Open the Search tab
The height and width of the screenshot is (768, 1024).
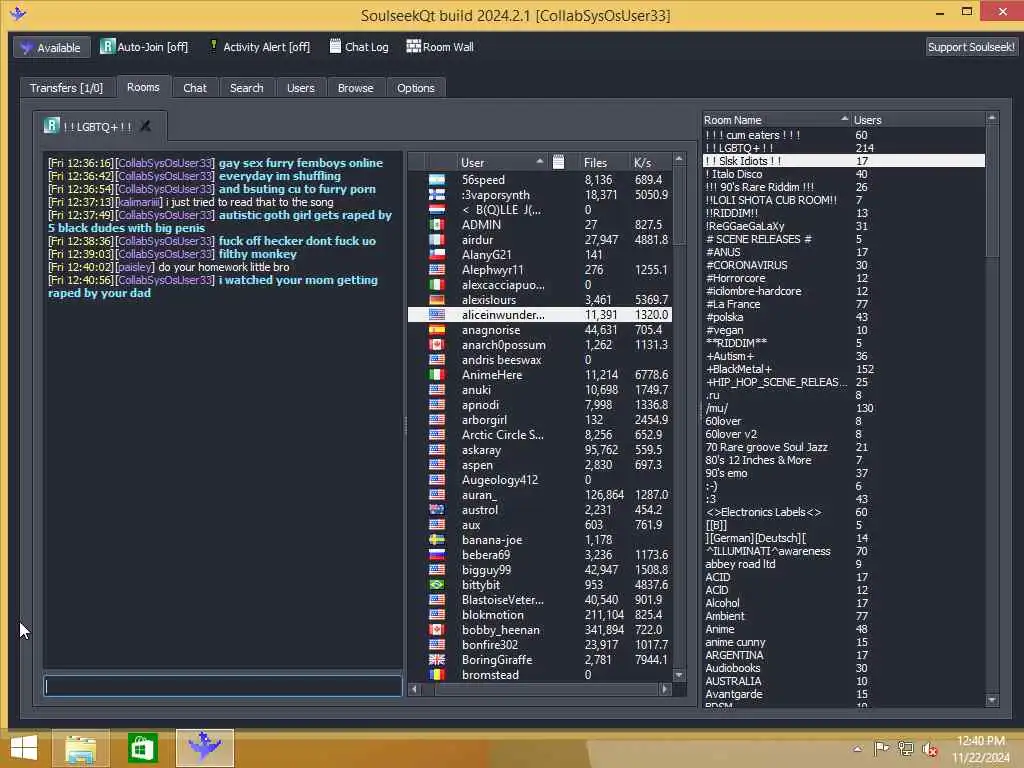coord(246,88)
